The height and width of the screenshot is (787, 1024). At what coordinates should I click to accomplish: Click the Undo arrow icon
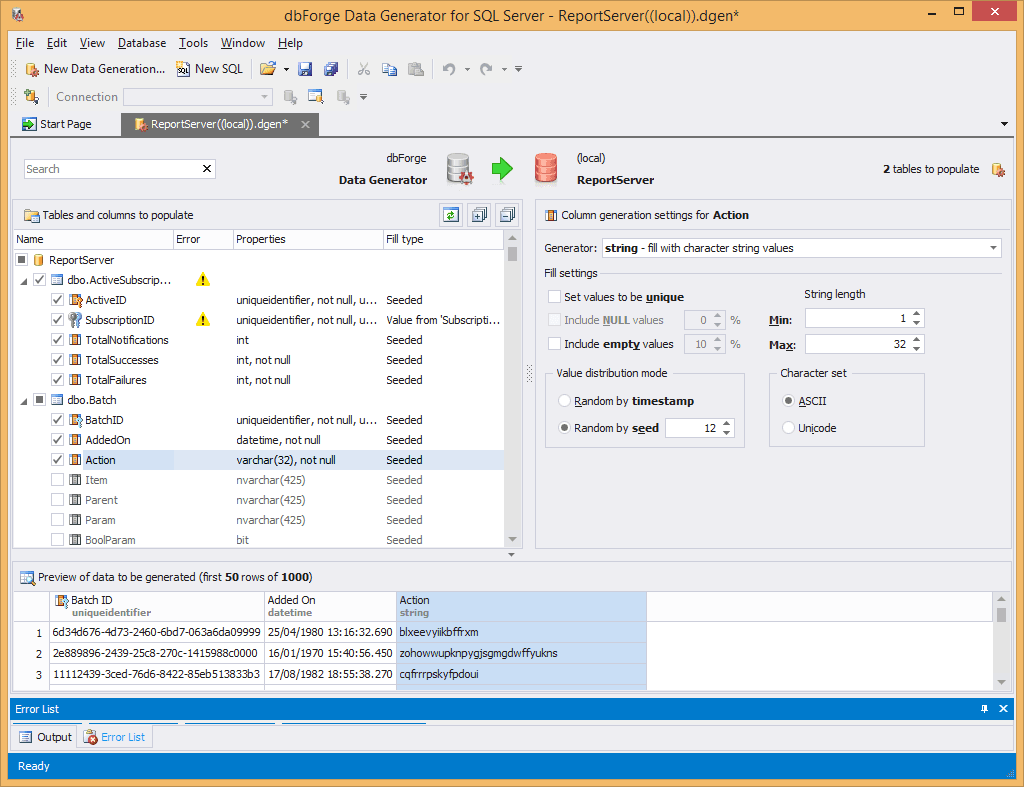449,69
